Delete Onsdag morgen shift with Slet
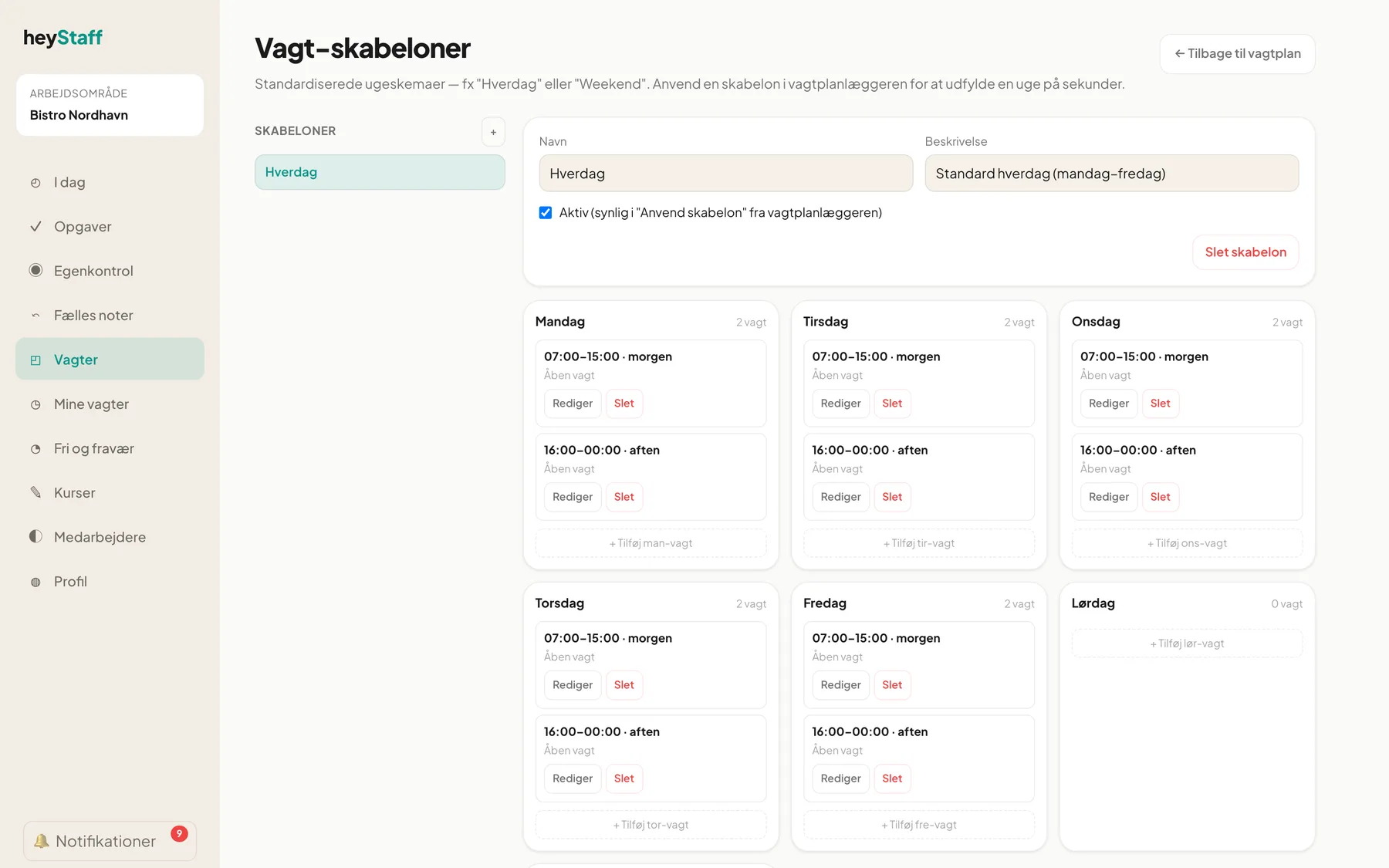Screen dimensions: 1389x868 [1161, 404]
